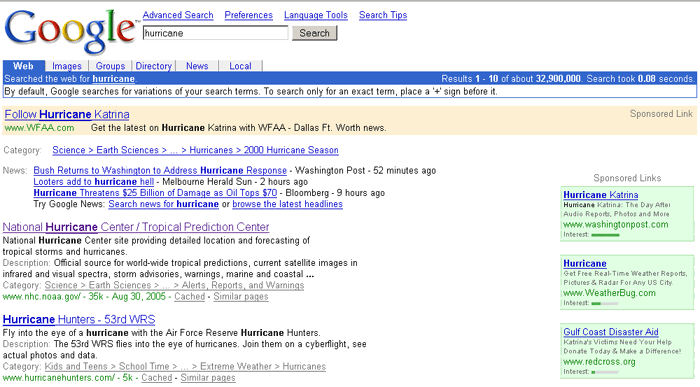Click www.nhc.noaa.gov/ - 35k URL text
Screen dimensions: 700x387
pos(53,296)
